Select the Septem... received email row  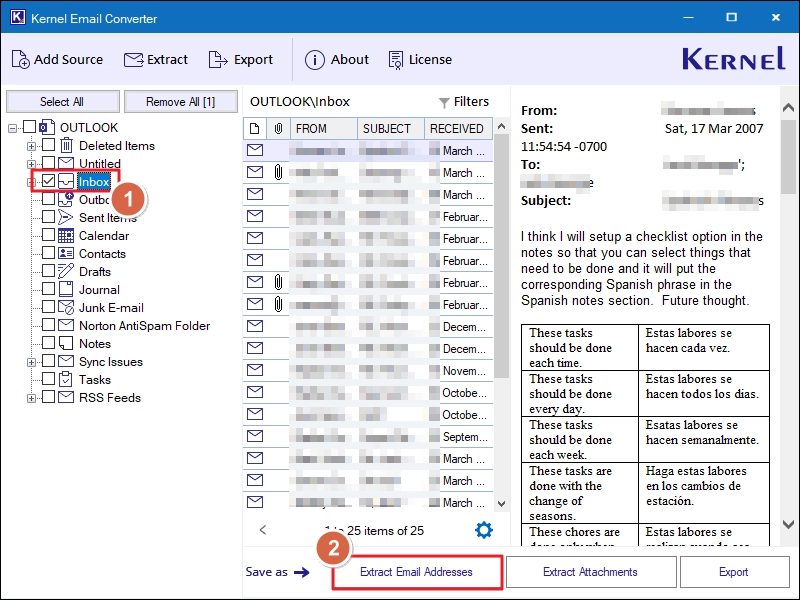tap(368, 436)
